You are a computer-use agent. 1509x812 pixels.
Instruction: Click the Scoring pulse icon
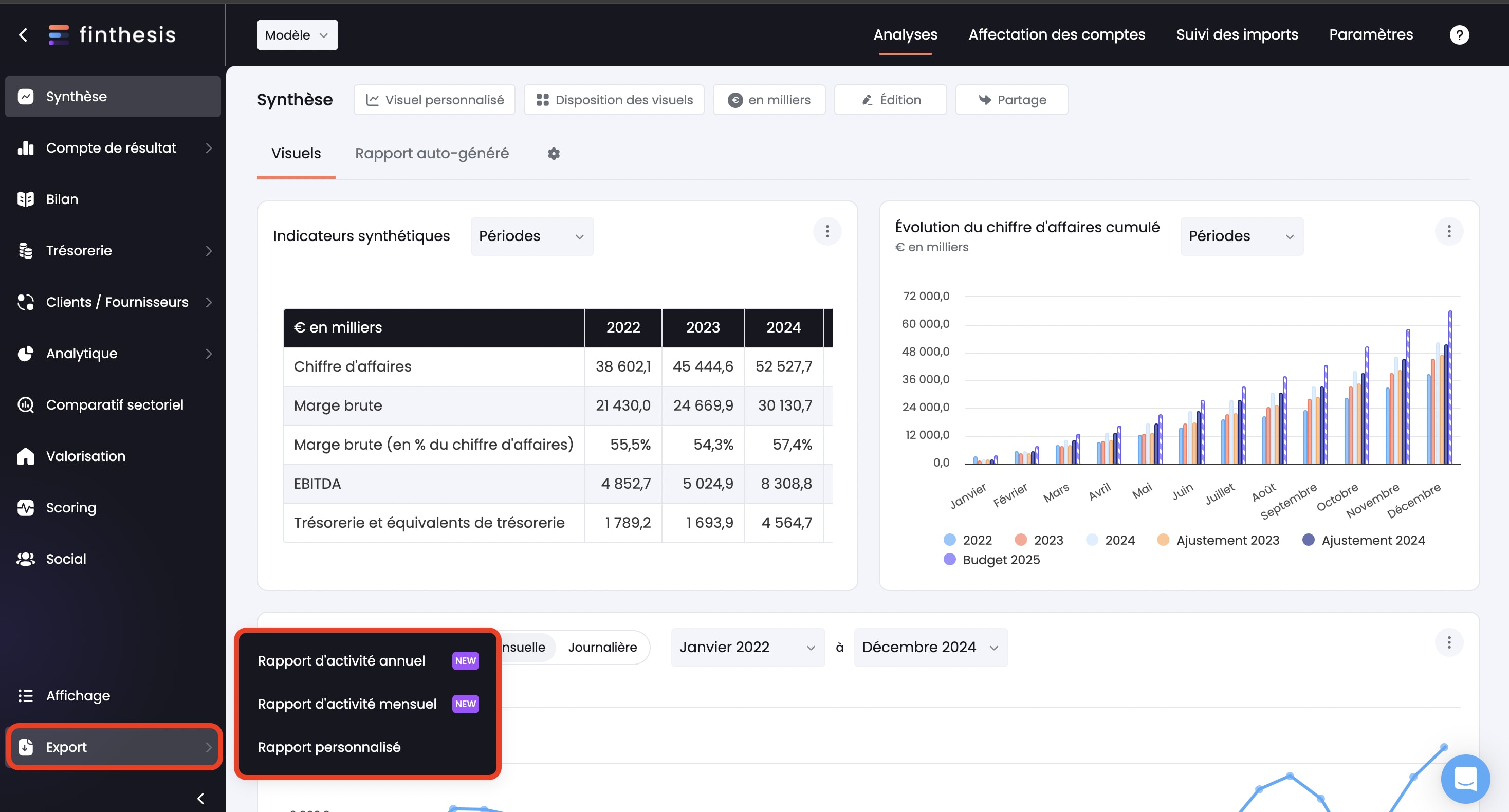click(x=26, y=508)
